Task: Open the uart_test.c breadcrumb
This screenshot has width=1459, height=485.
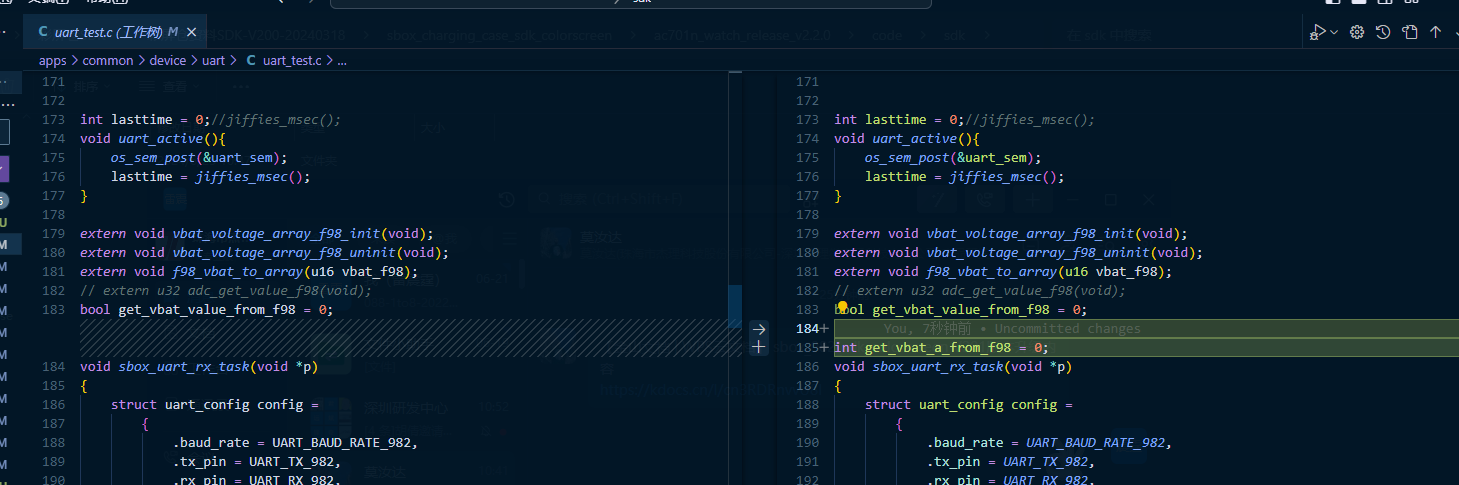Action: click(x=292, y=60)
